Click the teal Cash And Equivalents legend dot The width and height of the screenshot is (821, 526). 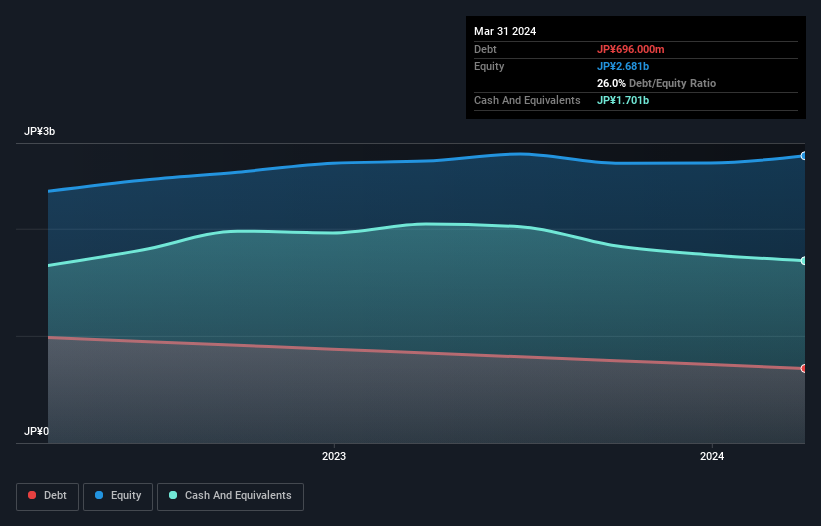[173, 495]
